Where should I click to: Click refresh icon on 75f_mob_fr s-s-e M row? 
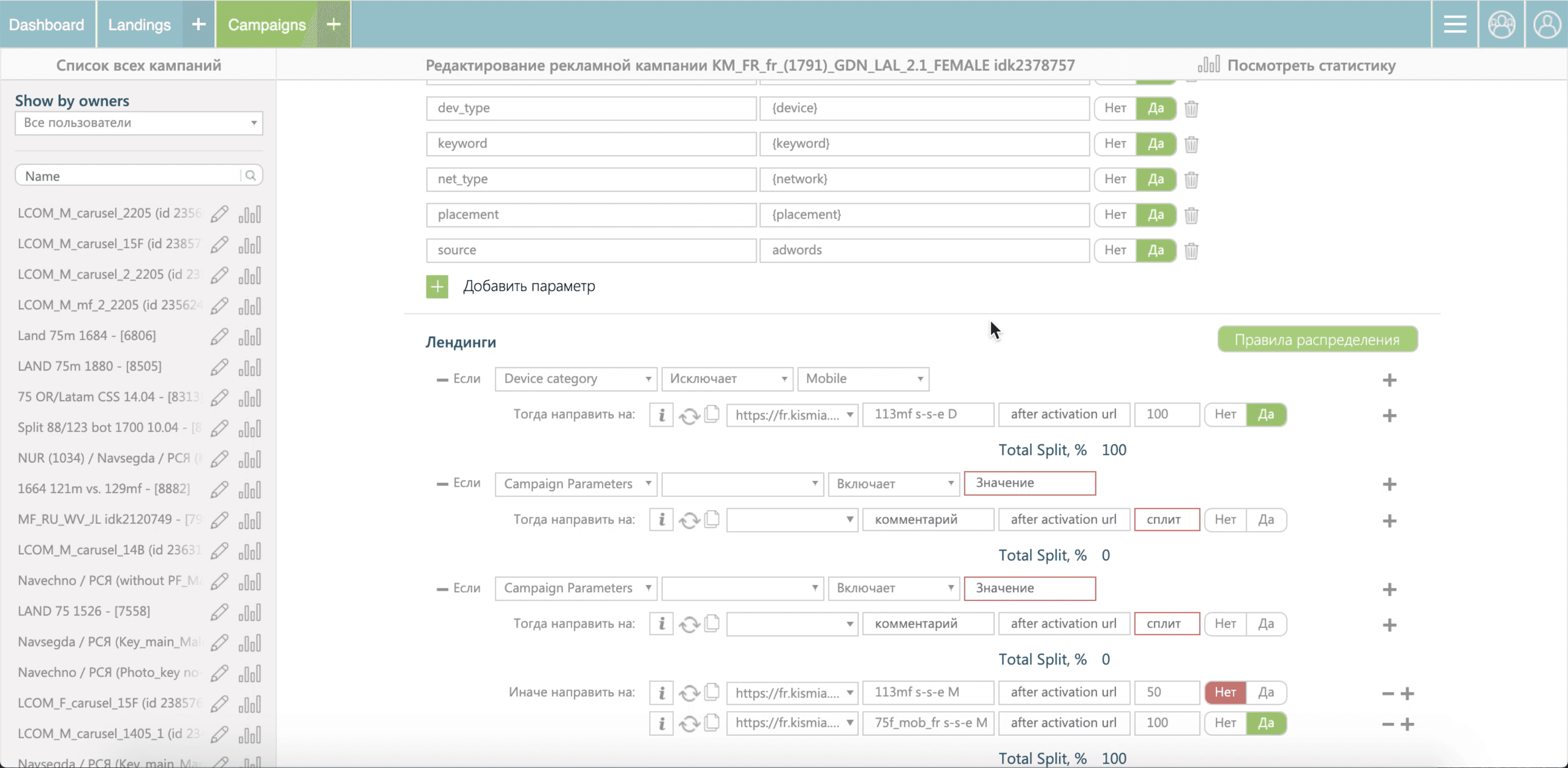tap(689, 724)
